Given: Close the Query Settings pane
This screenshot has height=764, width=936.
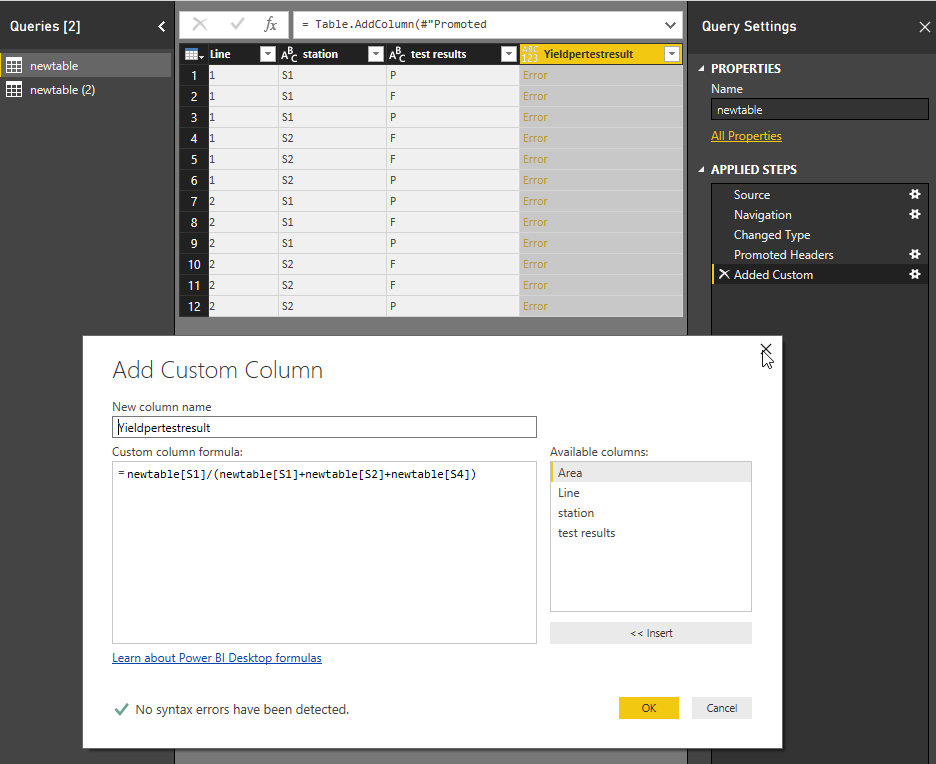Looking at the screenshot, I should pos(924,27).
